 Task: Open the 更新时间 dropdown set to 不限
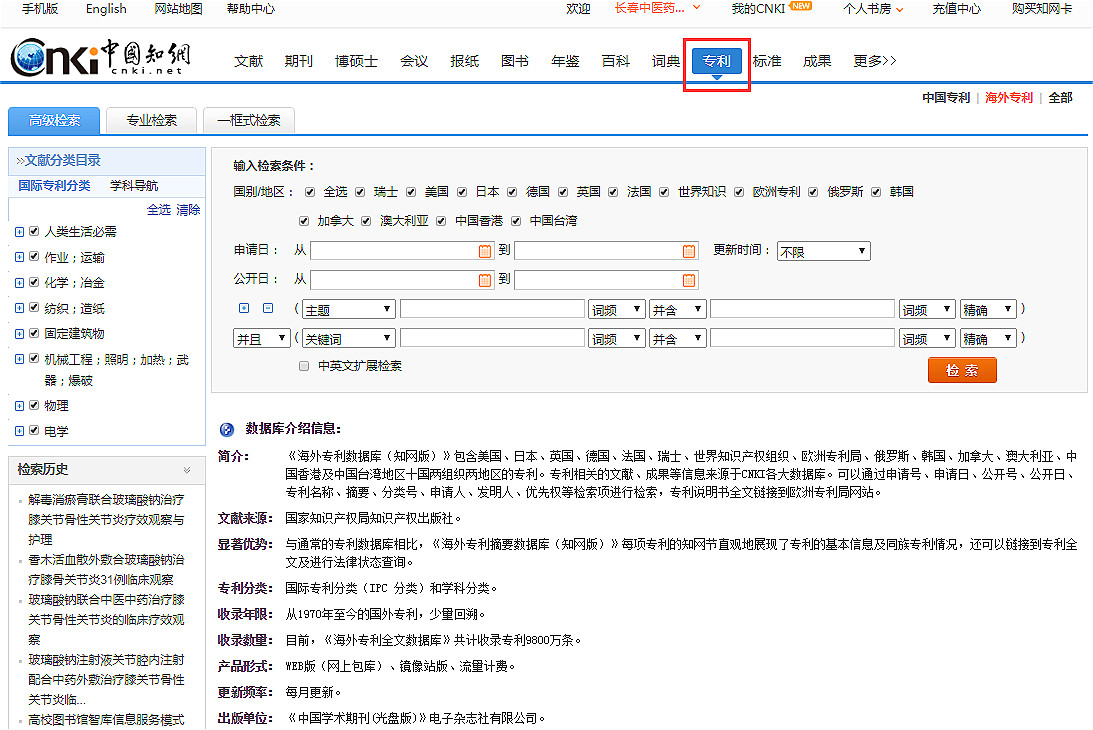tap(824, 251)
